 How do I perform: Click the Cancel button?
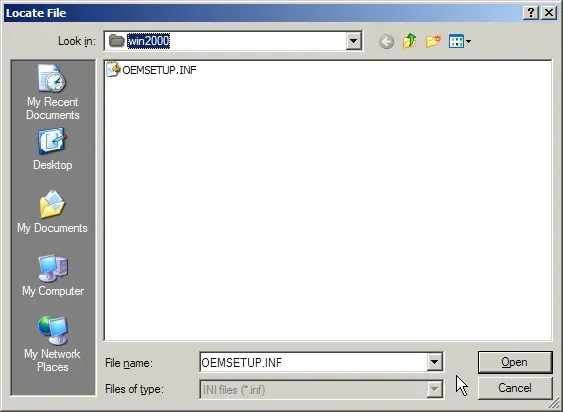[x=515, y=388]
